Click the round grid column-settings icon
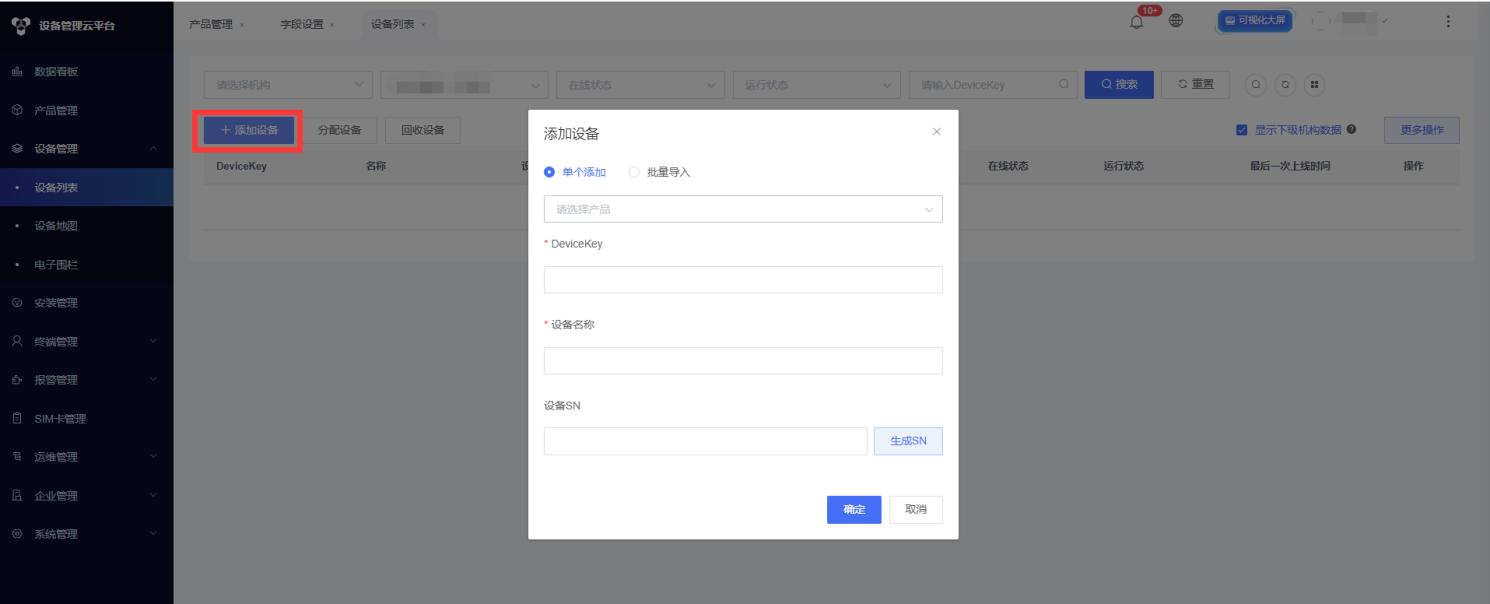1490x604 pixels. [1313, 84]
